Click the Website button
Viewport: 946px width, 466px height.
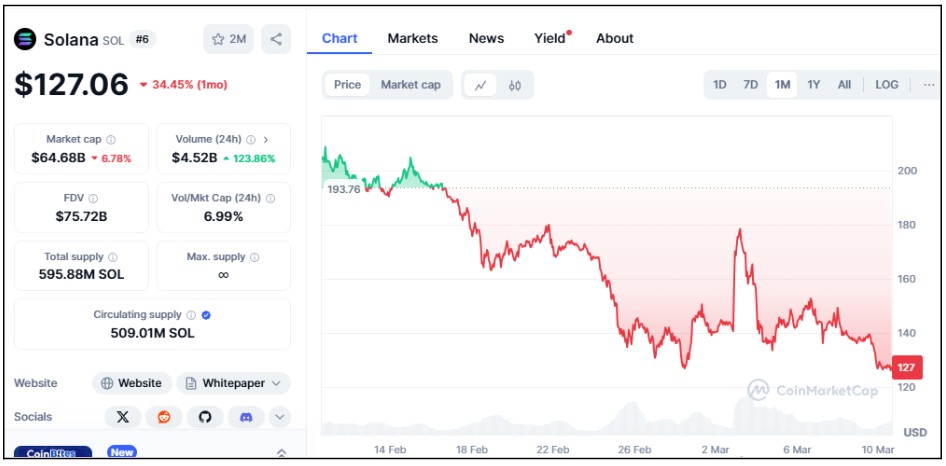[x=132, y=383]
